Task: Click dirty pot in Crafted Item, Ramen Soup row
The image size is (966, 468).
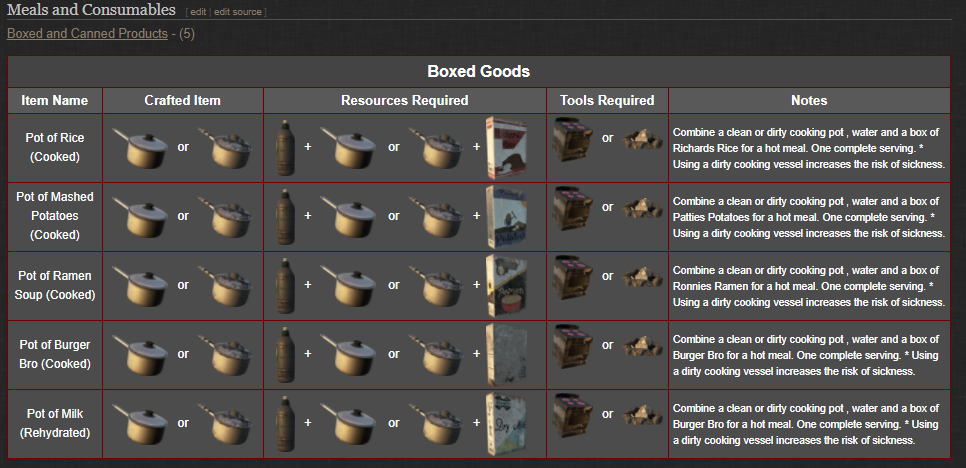Action: [225, 286]
